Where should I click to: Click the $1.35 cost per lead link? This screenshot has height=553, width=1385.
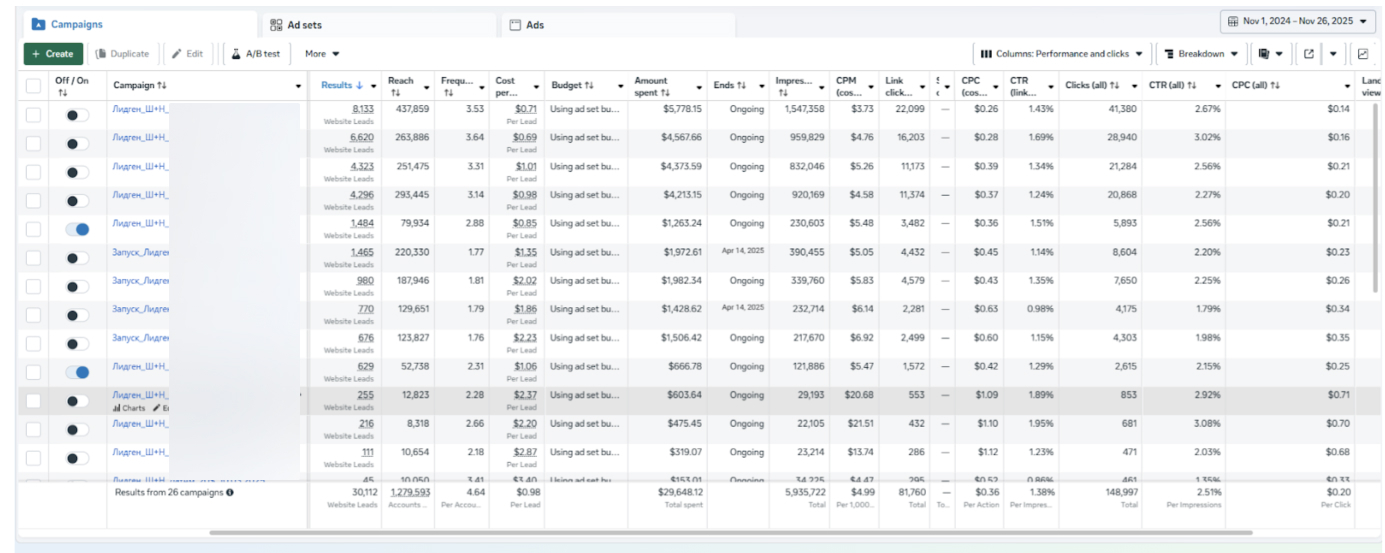(526, 252)
